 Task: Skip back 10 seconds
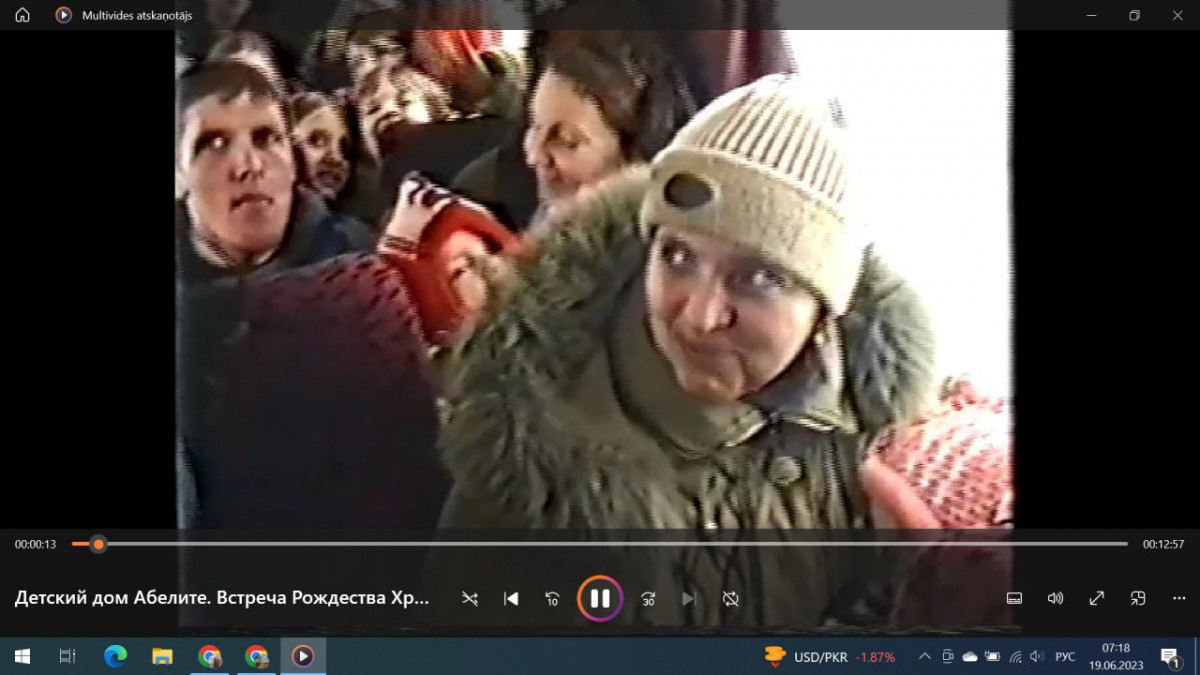(552, 599)
